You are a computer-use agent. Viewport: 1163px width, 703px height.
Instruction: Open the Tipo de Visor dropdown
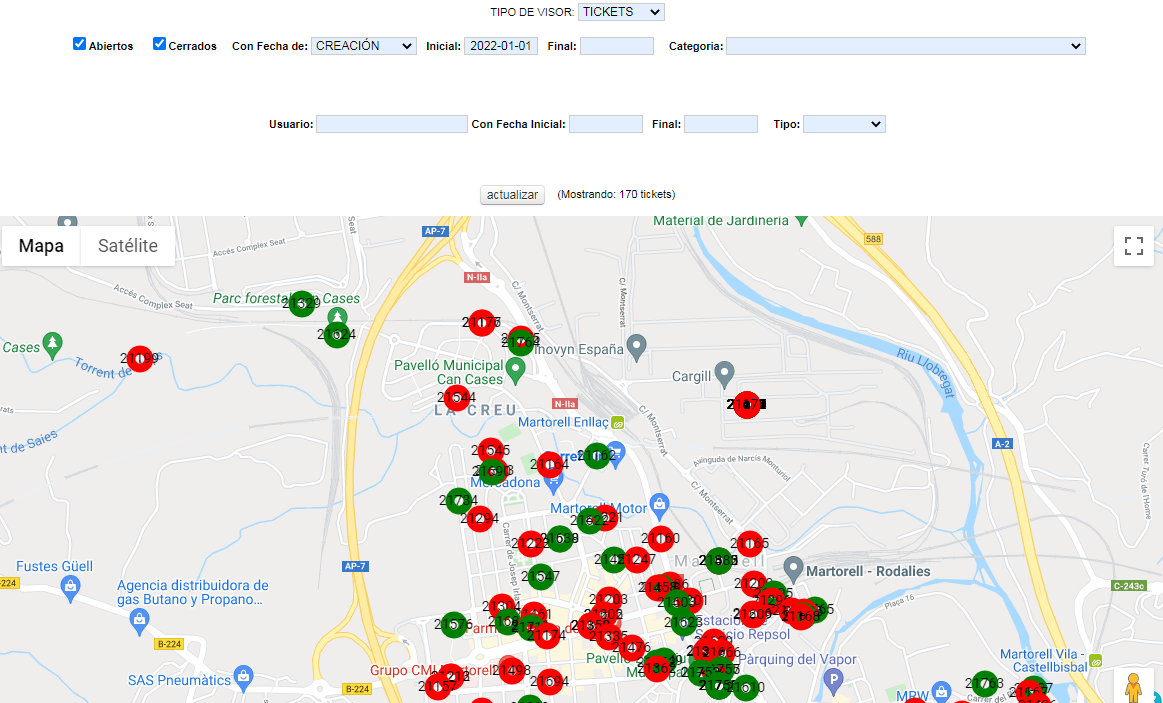coord(621,12)
